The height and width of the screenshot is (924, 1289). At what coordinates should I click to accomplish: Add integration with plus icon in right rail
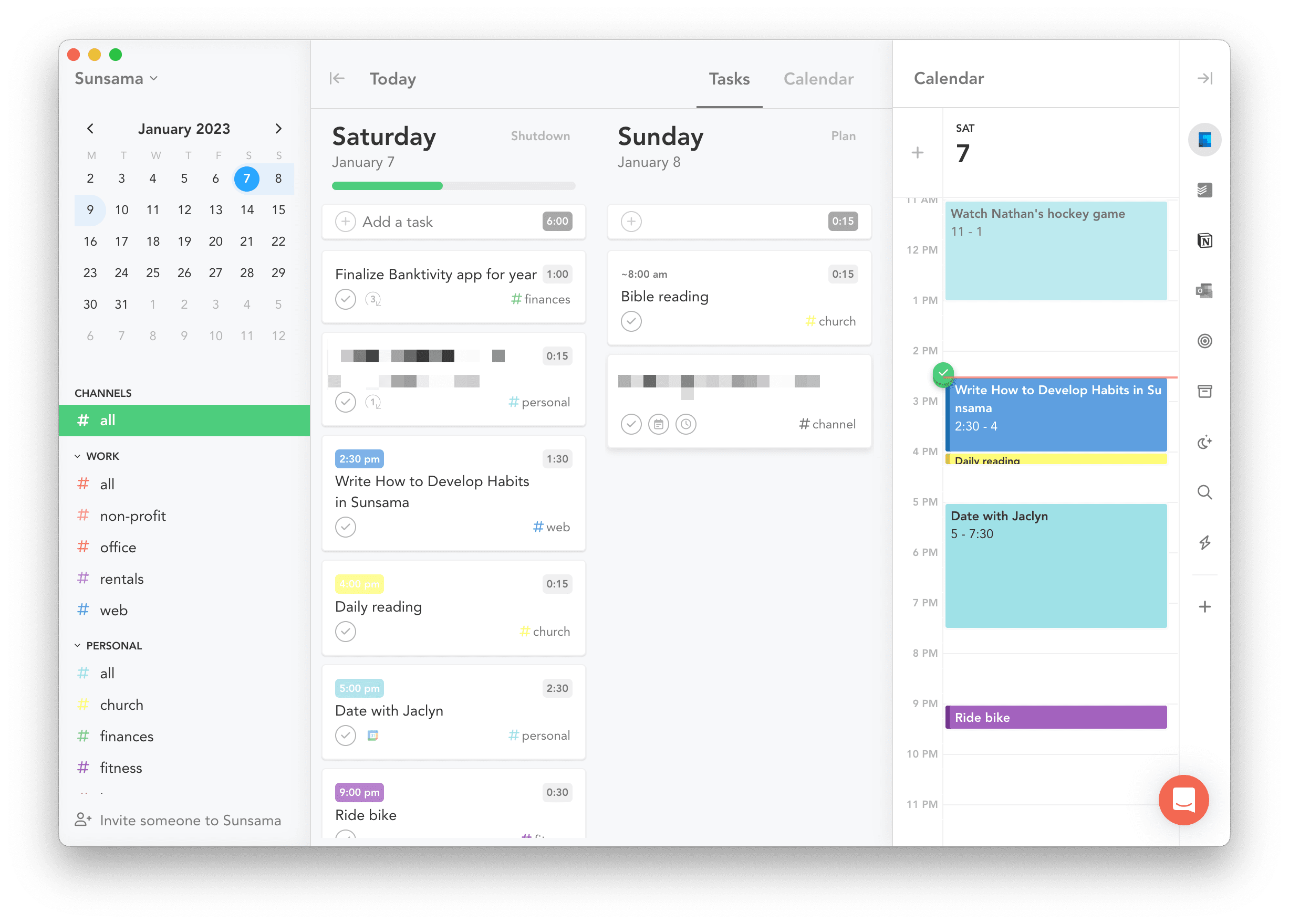coord(1204,606)
